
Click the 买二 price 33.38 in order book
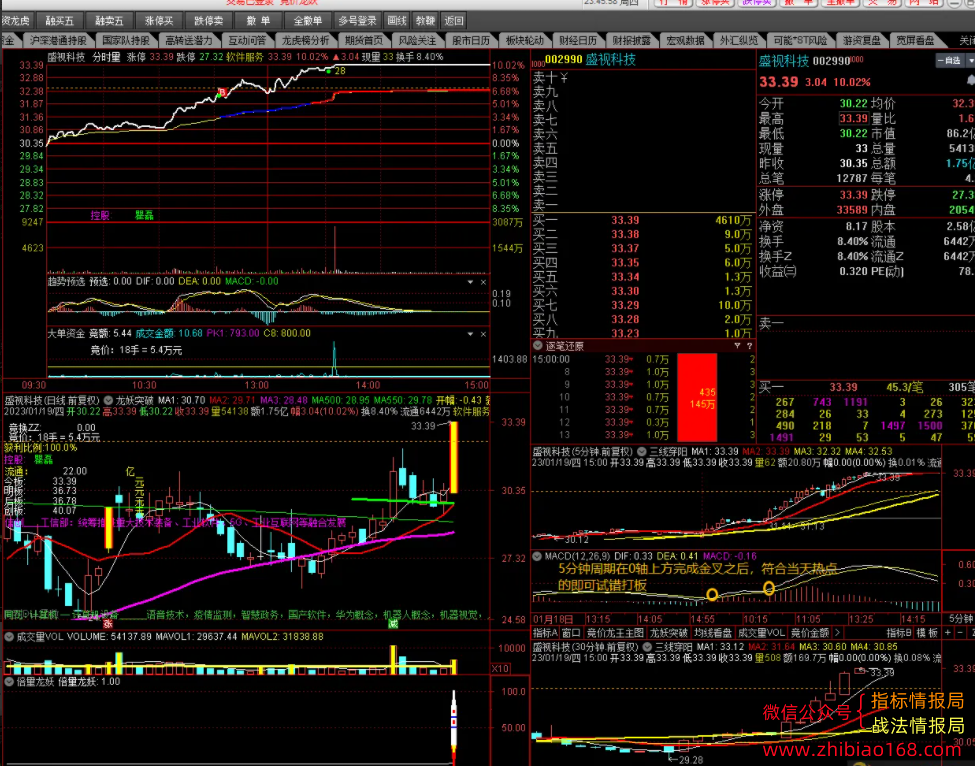click(625, 234)
